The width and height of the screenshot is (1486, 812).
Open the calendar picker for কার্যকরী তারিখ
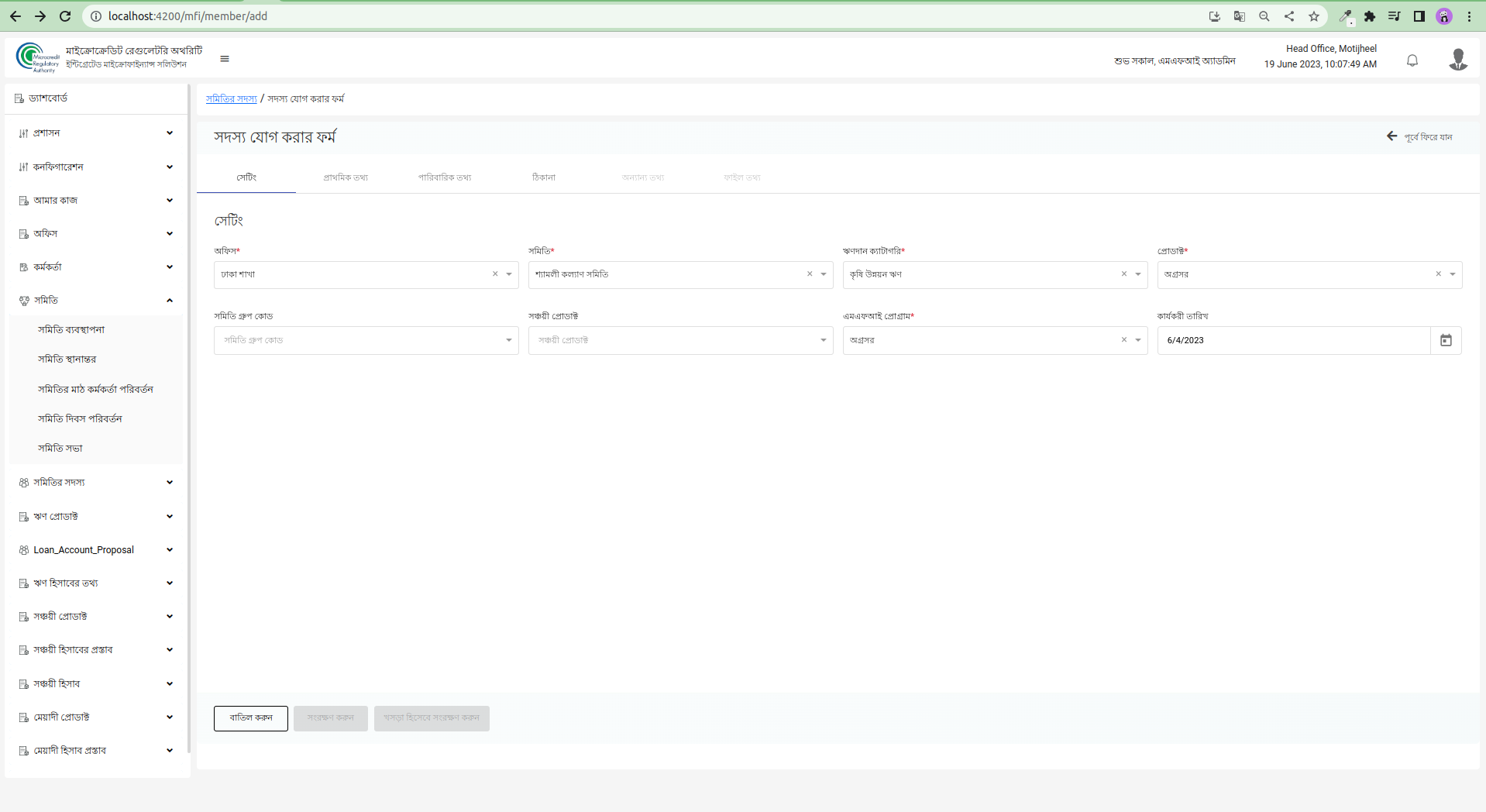[1446, 340]
